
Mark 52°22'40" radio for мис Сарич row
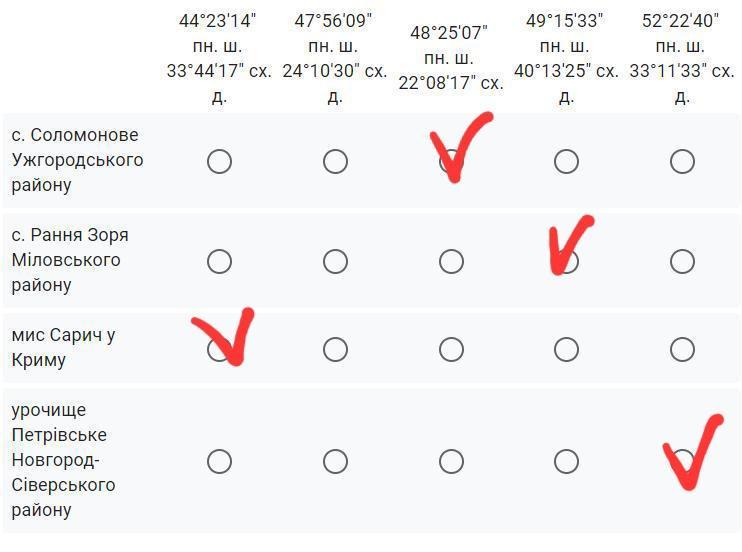682,349
